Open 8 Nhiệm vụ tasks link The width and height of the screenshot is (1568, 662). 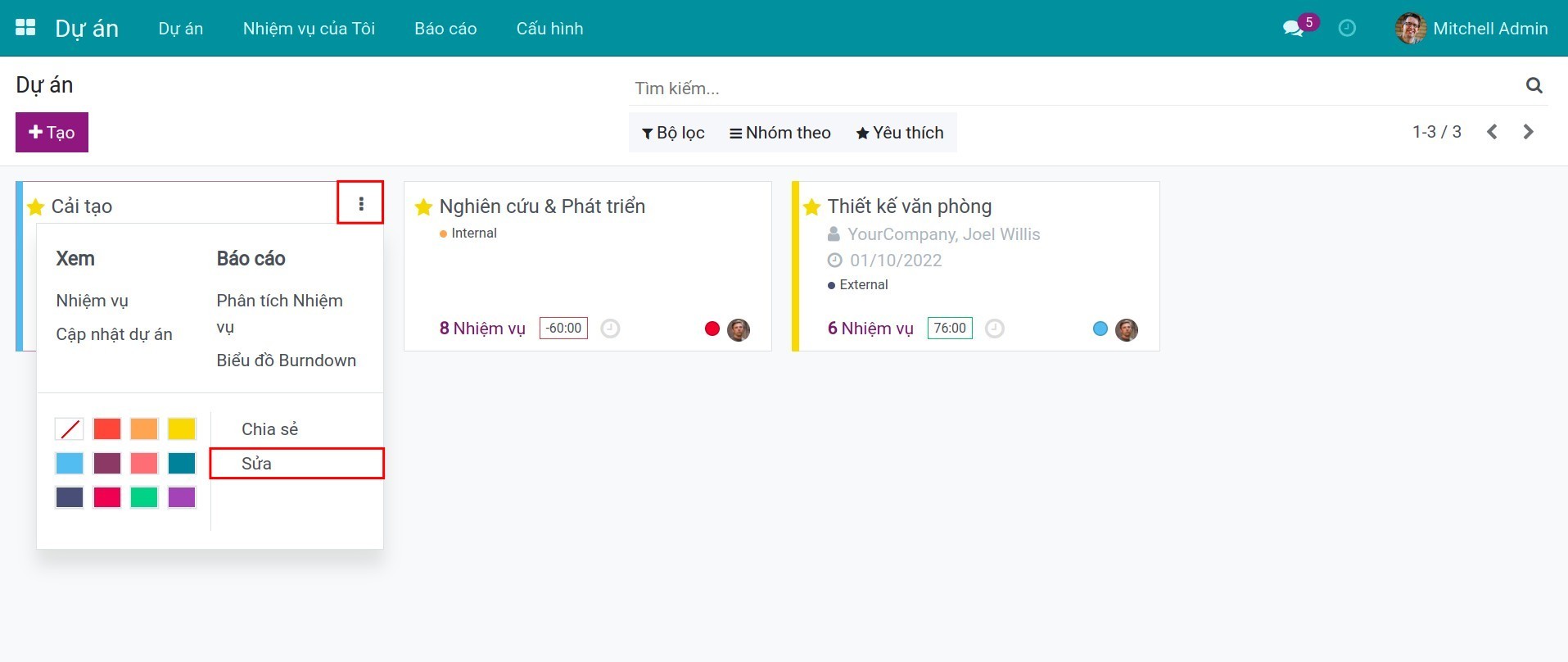click(482, 329)
